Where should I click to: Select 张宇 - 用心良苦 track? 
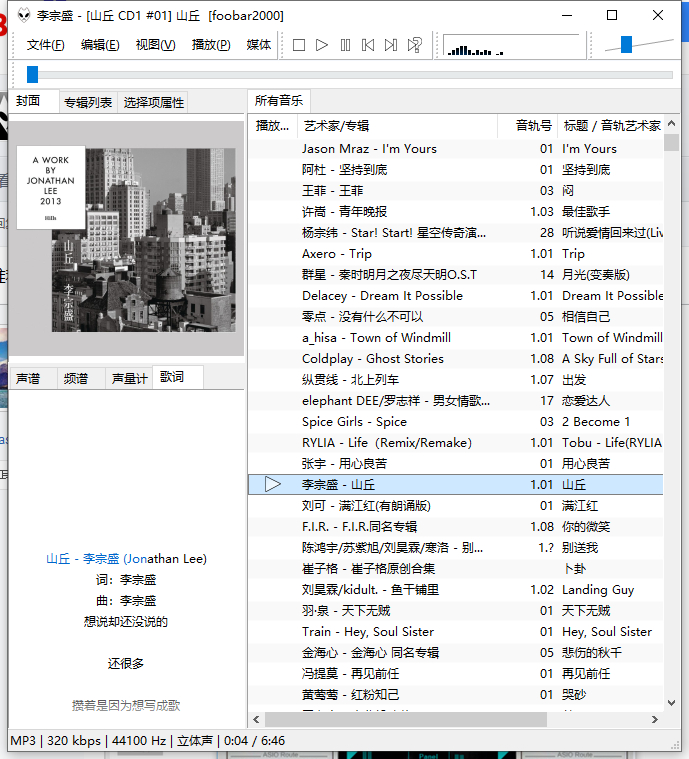(x=456, y=464)
